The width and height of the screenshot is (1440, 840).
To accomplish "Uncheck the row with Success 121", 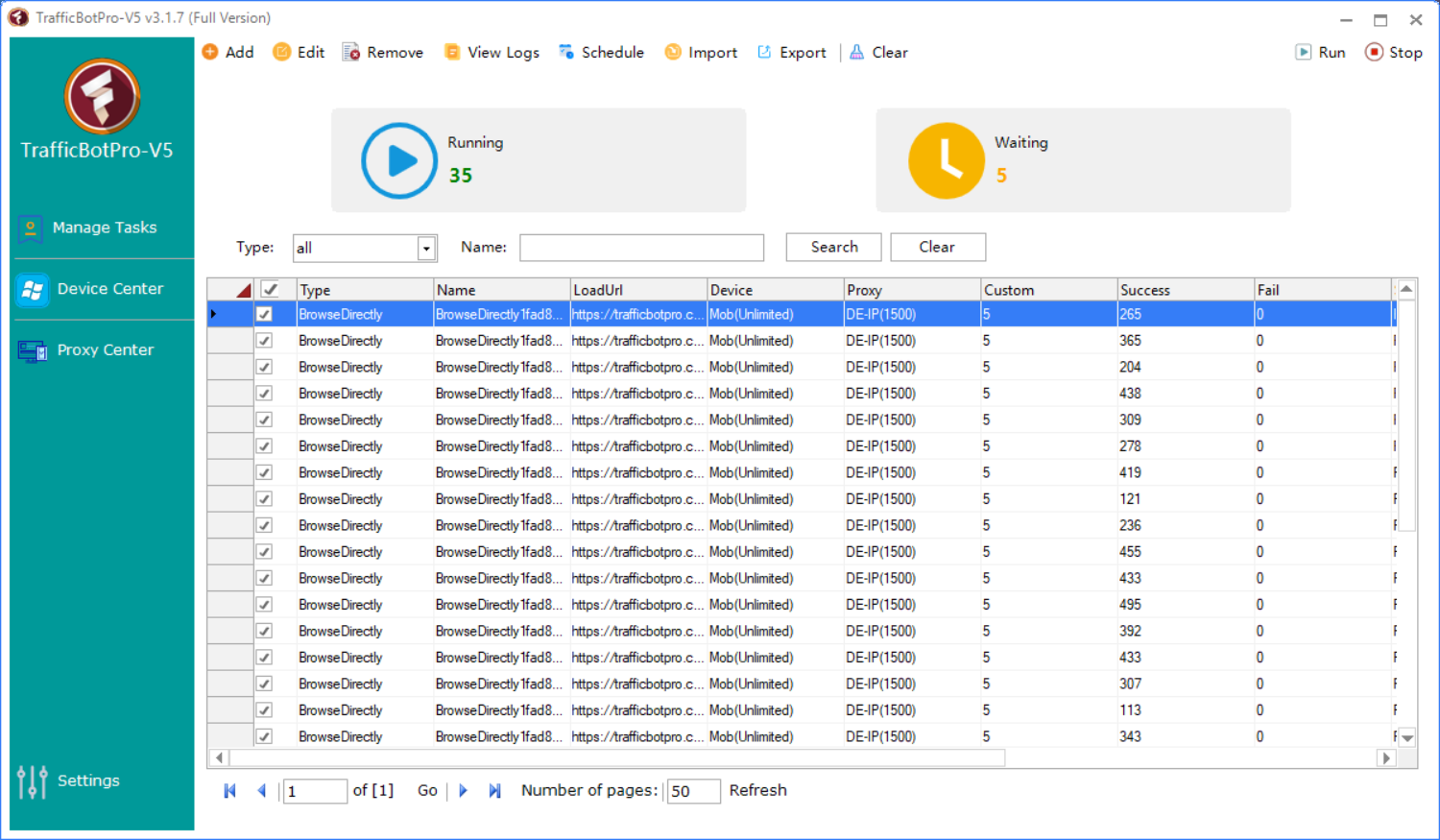I will pyautogui.click(x=264, y=499).
